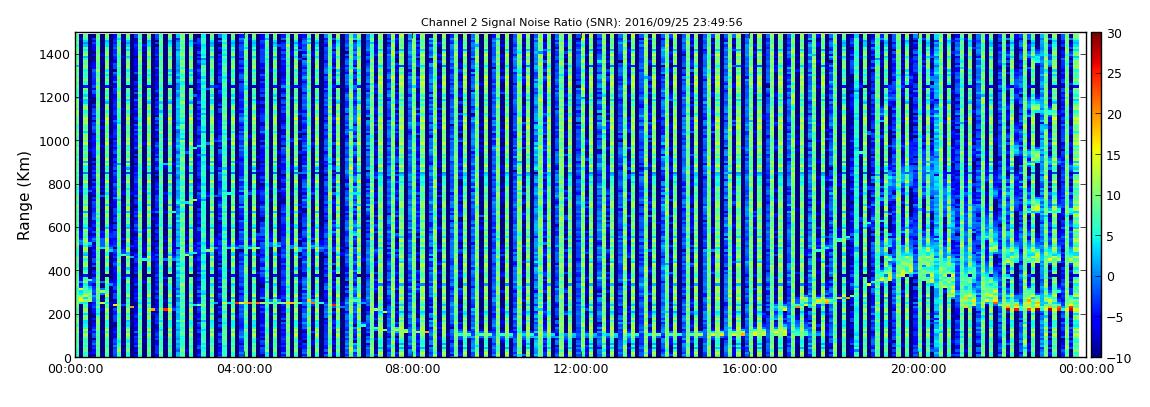This screenshot has height=407, width=1150.
Task: Click the colorbar 5 value label
Action: 1111,236
